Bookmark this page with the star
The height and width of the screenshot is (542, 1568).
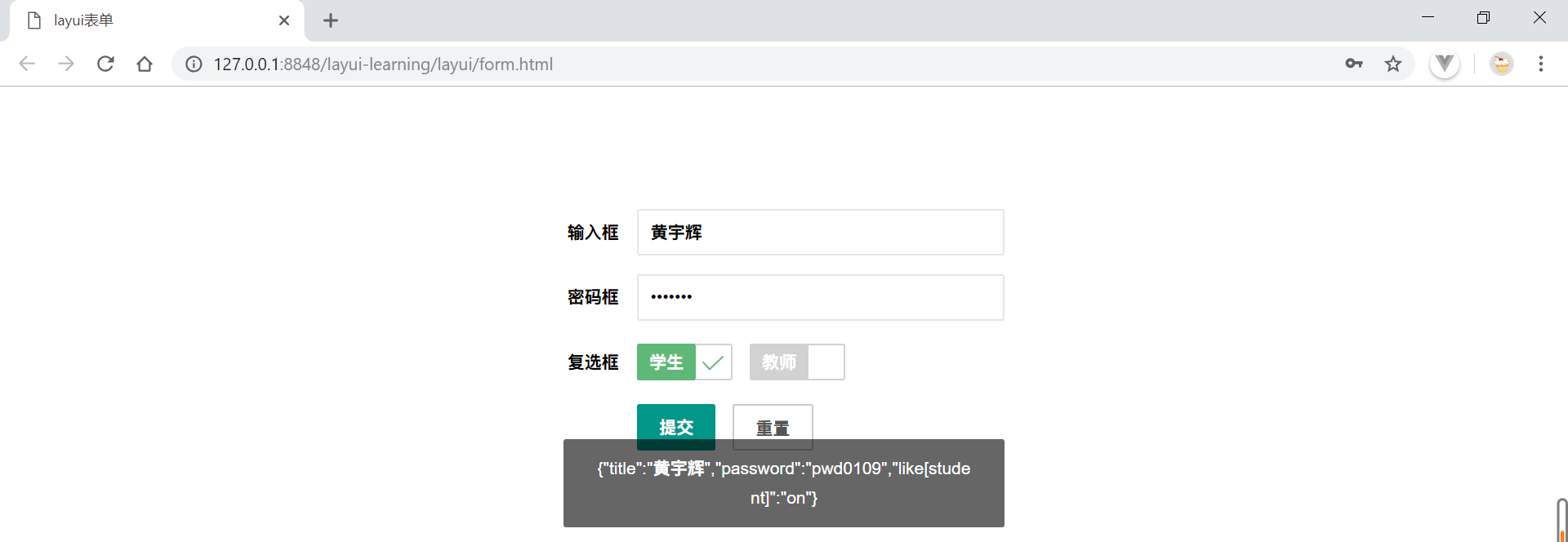tap(1393, 64)
